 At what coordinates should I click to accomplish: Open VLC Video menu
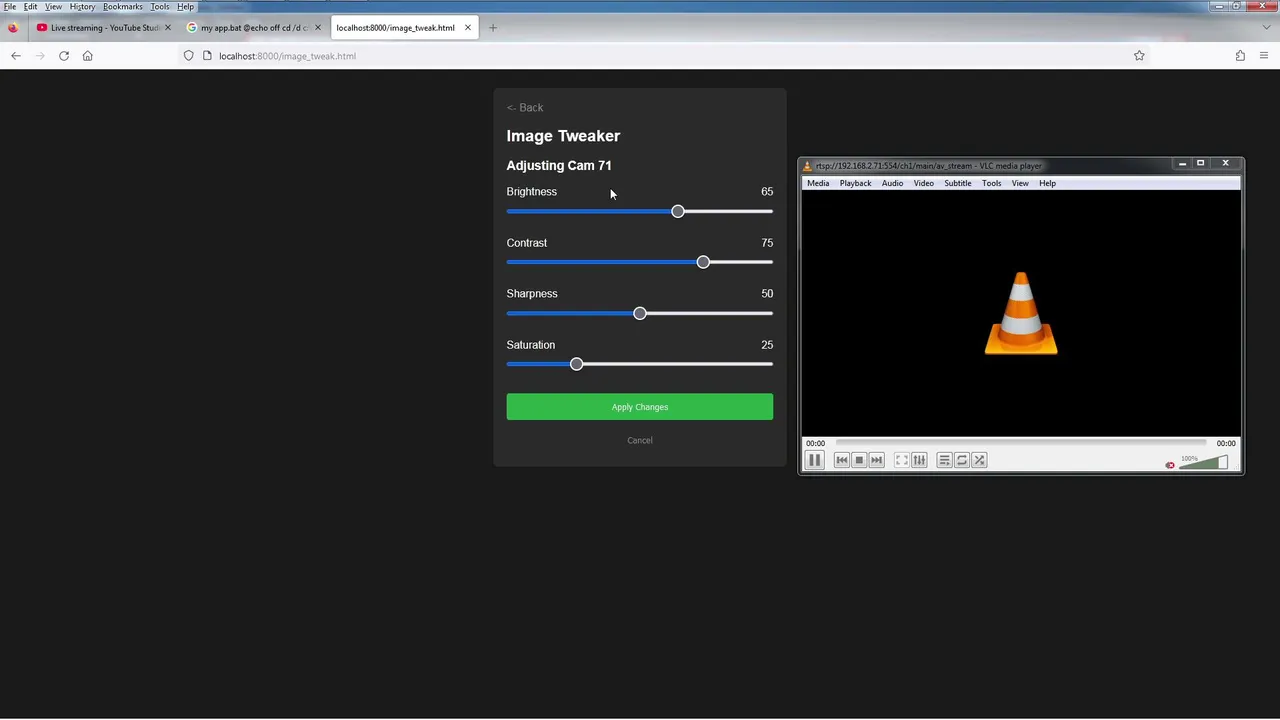click(924, 183)
